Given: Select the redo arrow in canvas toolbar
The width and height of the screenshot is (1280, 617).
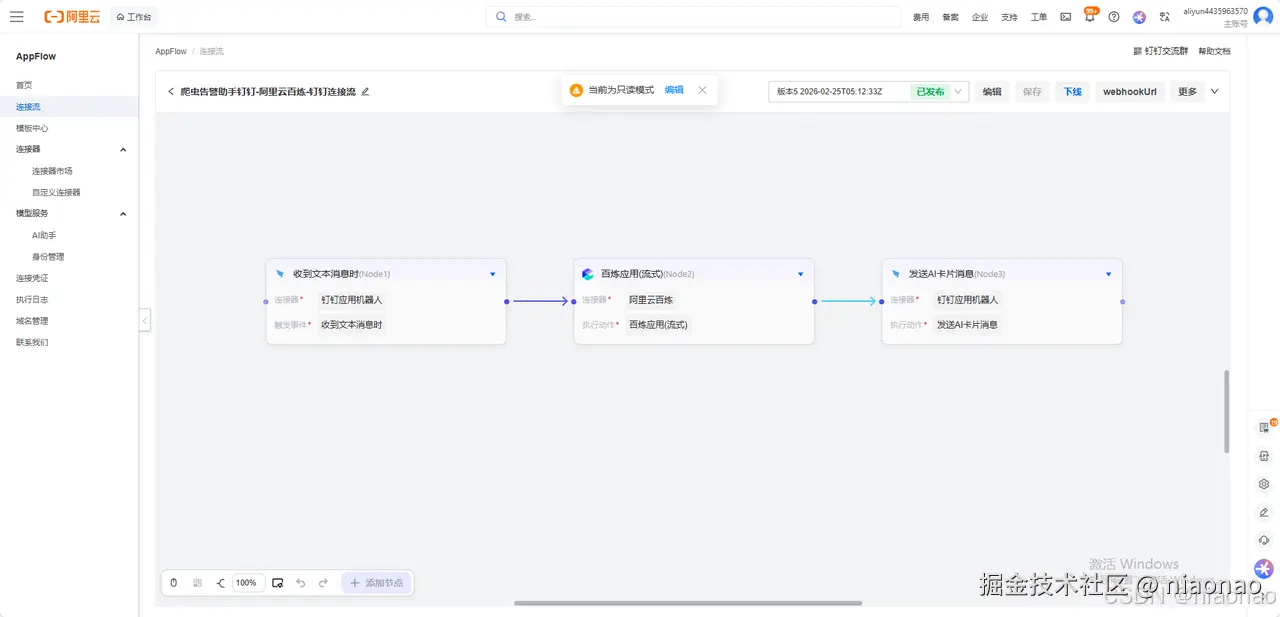Looking at the screenshot, I should tap(321, 582).
